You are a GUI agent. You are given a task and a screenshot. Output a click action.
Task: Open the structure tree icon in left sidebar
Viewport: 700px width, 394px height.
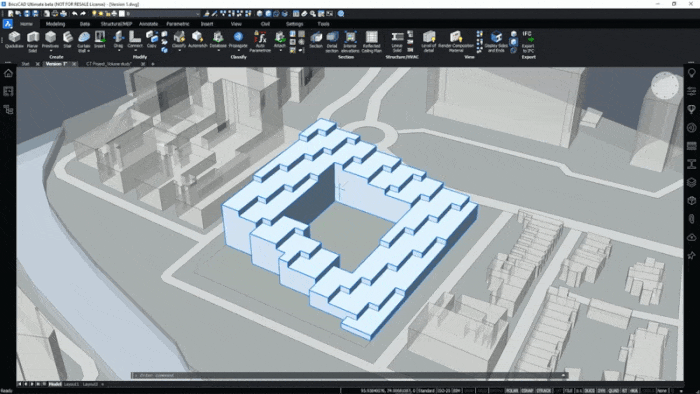tap(8, 109)
